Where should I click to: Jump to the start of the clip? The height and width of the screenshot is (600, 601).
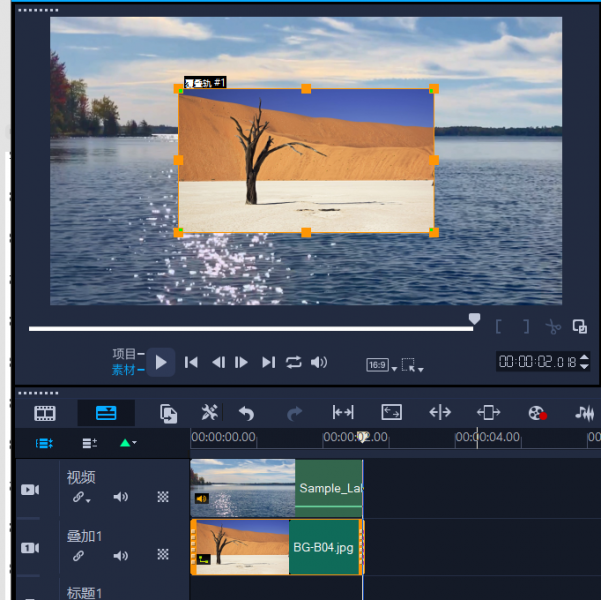pos(191,362)
